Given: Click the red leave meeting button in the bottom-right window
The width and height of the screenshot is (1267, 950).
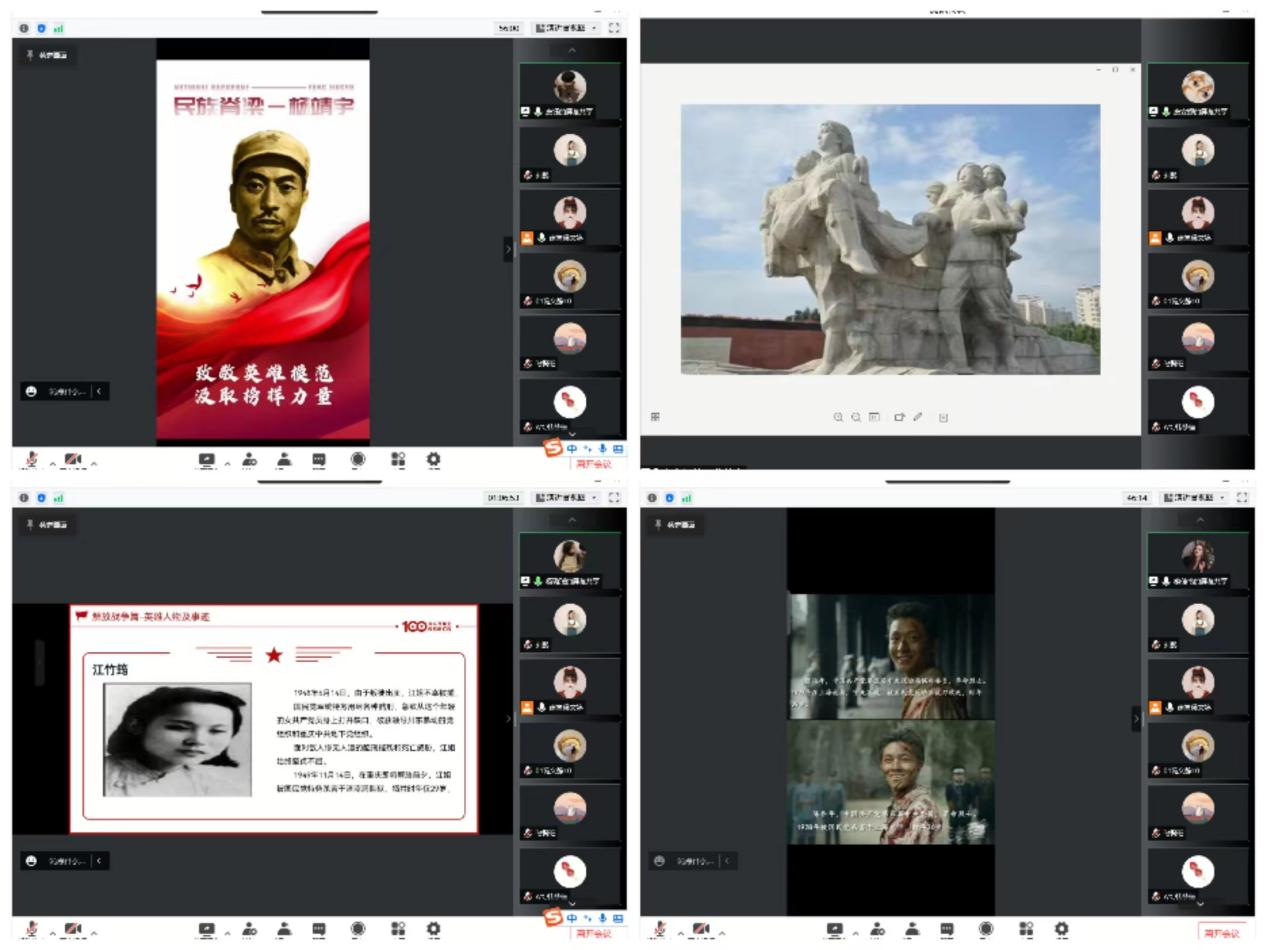Looking at the screenshot, I should [x=1222, y=933].
